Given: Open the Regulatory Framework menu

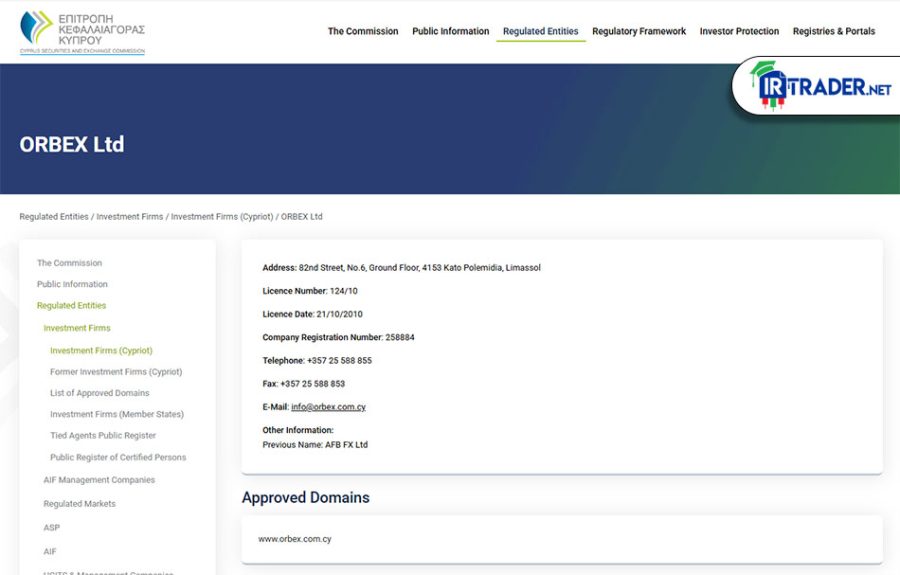Looking at the screenshot, I should pyautogui.click(x=639, y=31).
